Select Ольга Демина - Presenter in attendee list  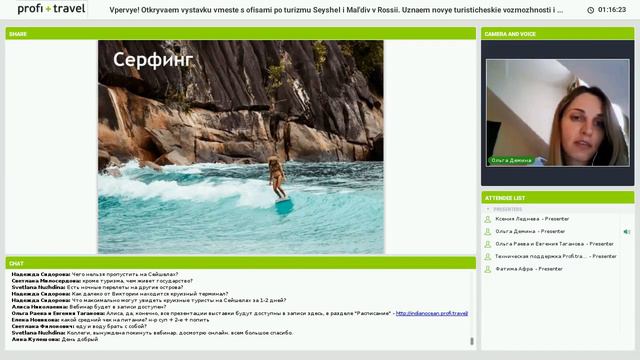(x=530, y=231)
